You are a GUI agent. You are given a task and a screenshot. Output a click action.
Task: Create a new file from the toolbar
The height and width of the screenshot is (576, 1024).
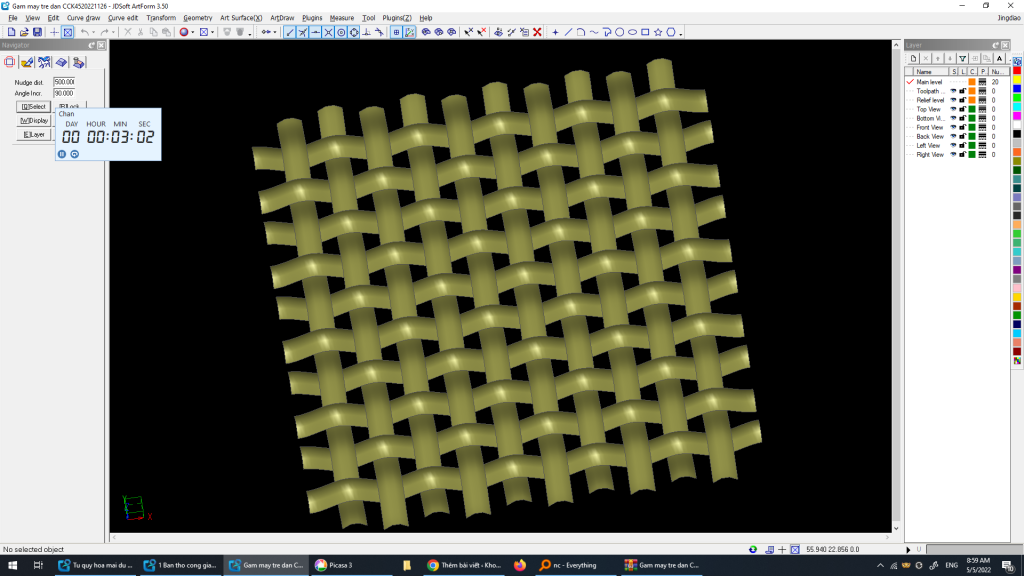coord(11,32)
